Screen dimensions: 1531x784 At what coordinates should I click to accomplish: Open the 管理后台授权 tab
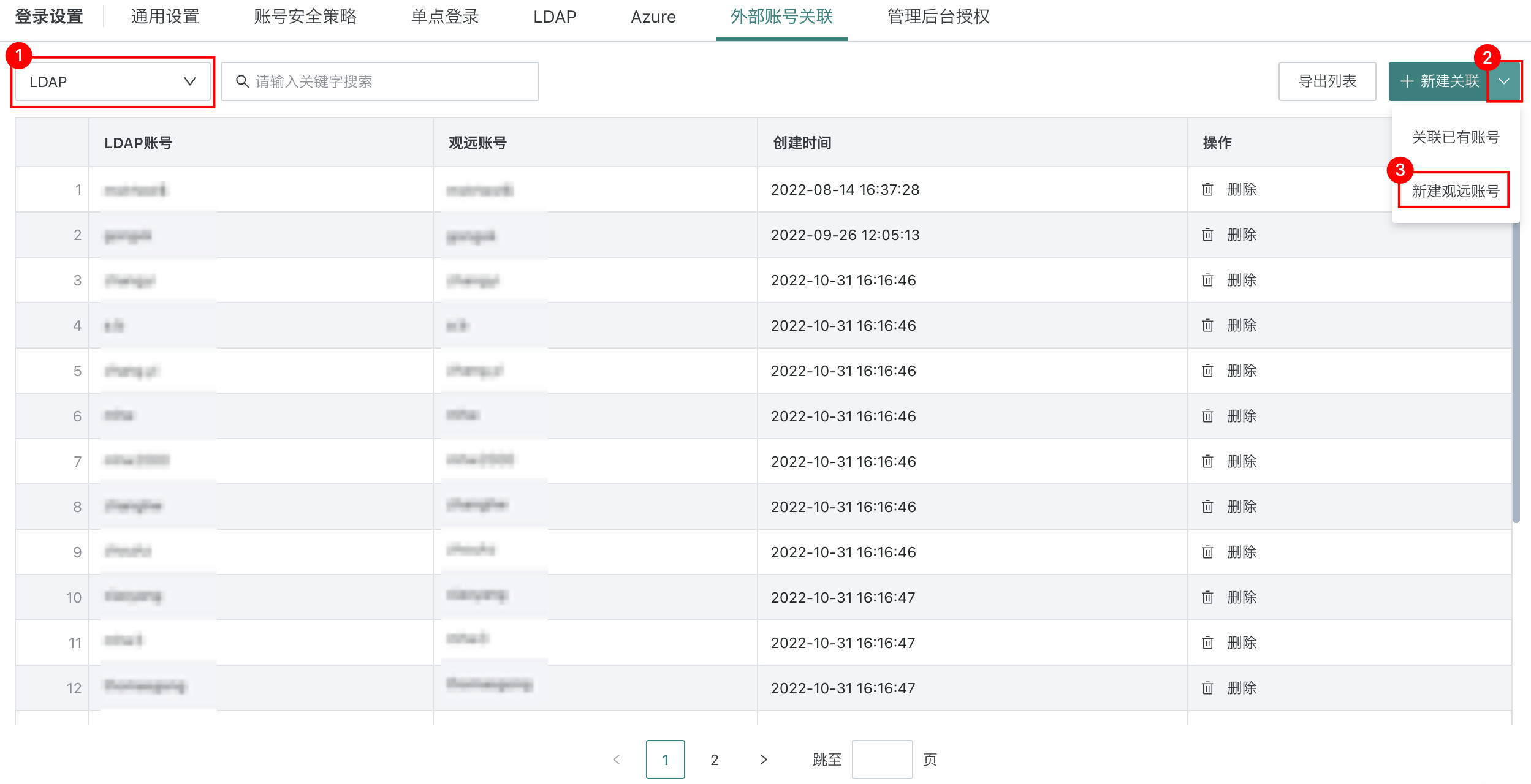[x=938, y=17]
